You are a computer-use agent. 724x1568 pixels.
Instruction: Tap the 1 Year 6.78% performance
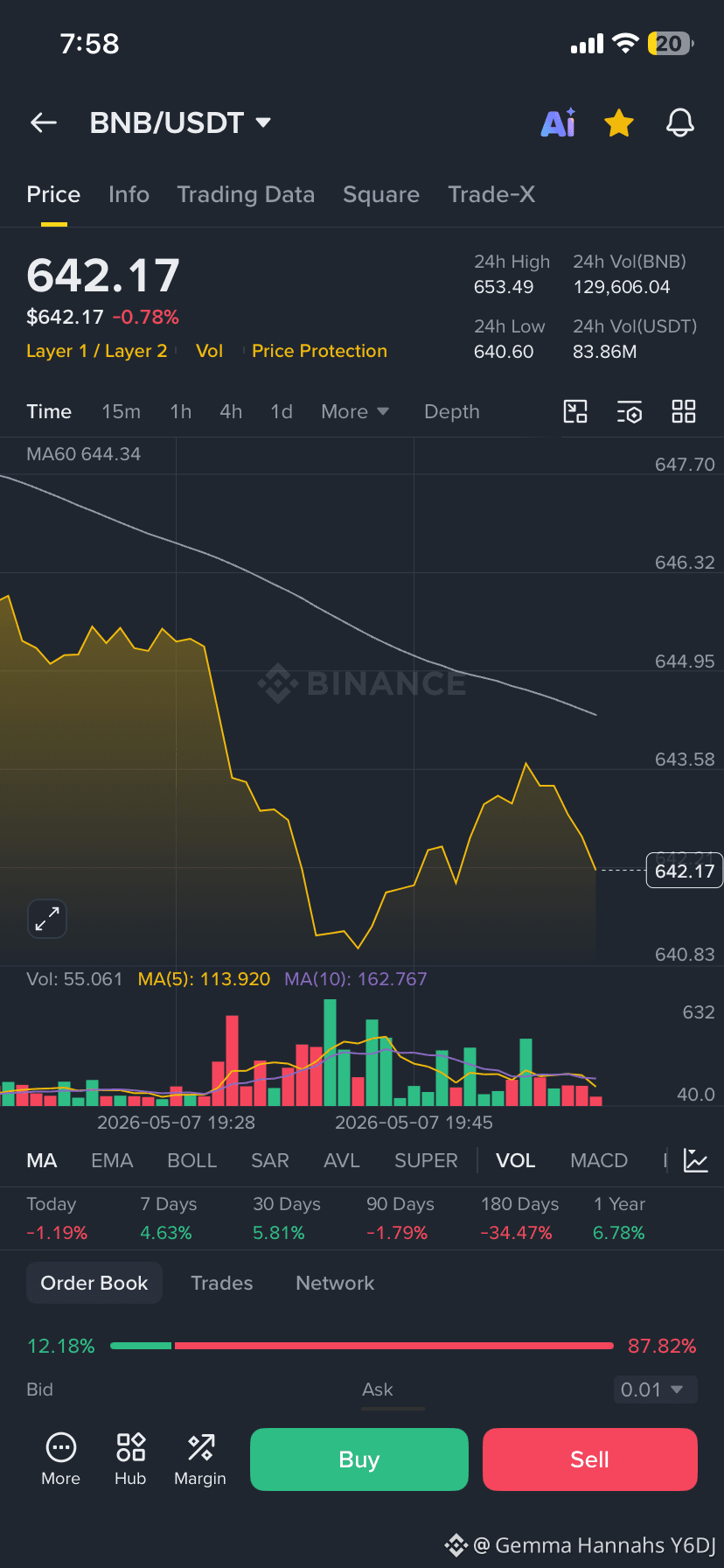tap(619, 1218)
